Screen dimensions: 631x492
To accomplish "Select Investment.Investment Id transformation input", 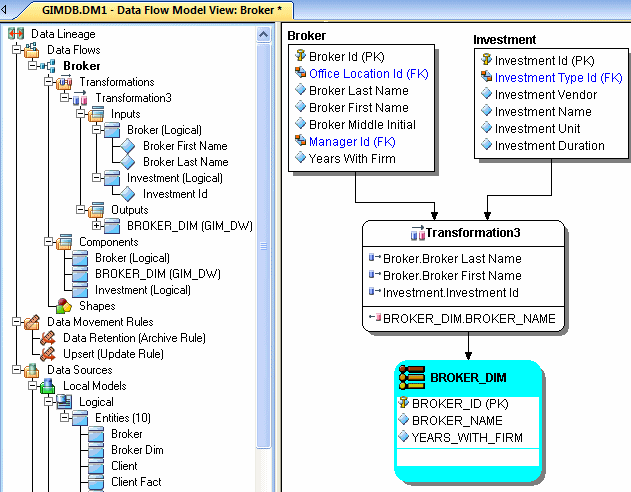I will [x=450, y=292].
